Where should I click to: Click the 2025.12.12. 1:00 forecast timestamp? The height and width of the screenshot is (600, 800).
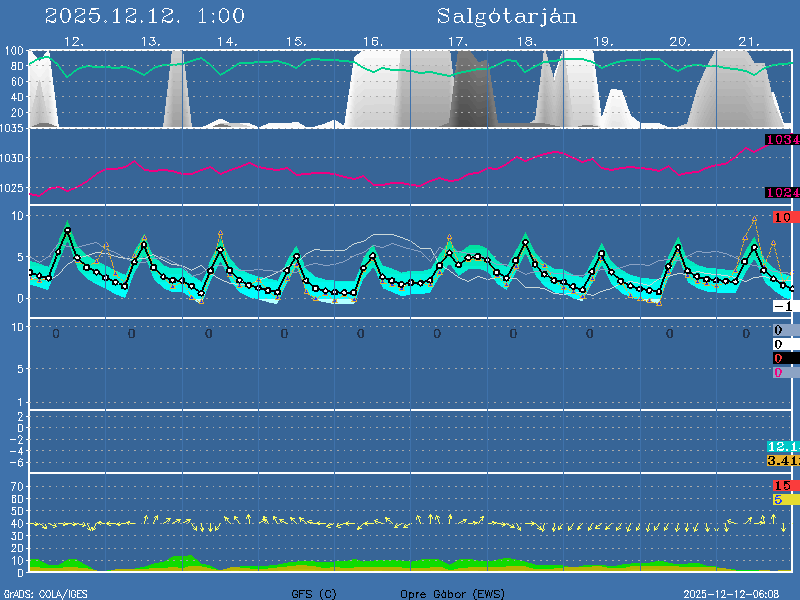point(145,17)
